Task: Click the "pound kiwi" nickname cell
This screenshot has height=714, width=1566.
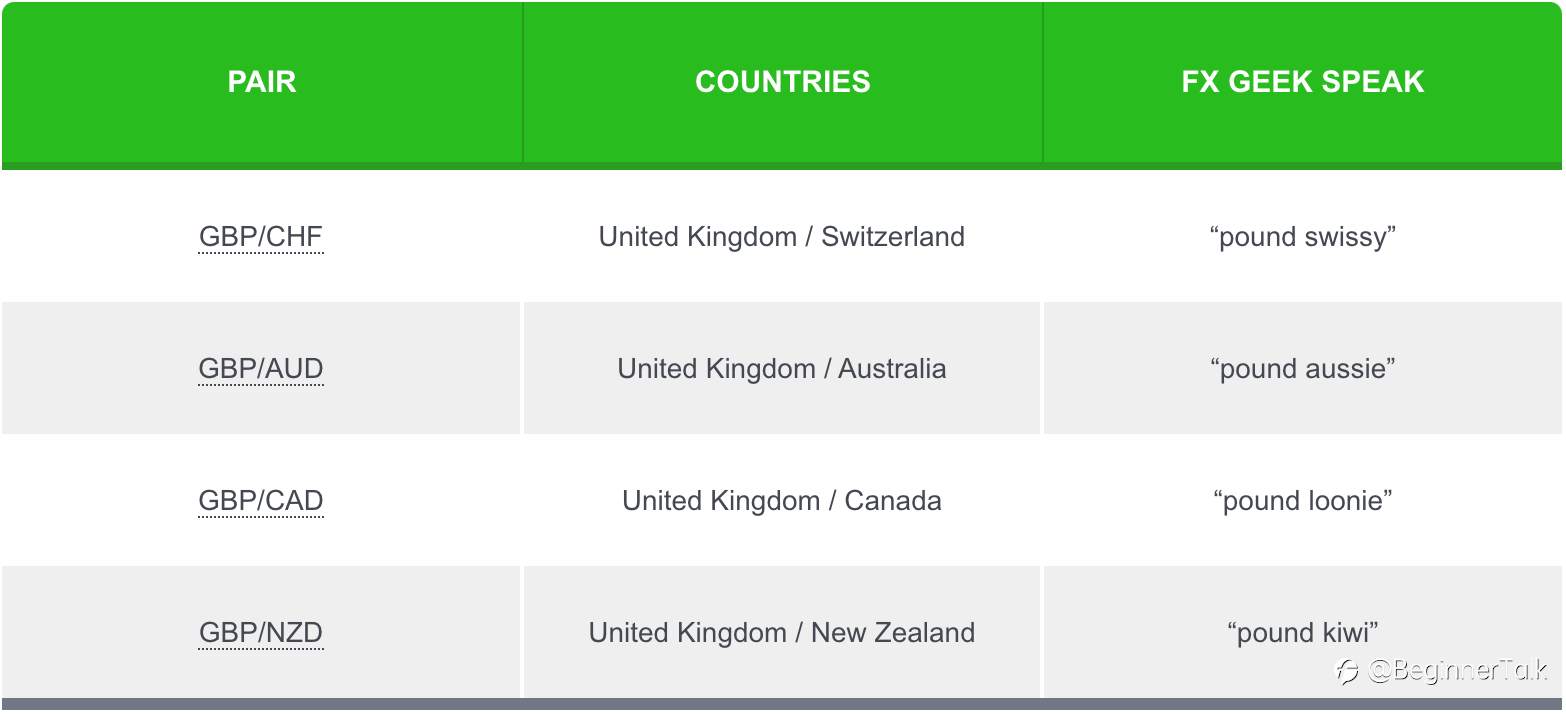Action: click(1303, 633)
